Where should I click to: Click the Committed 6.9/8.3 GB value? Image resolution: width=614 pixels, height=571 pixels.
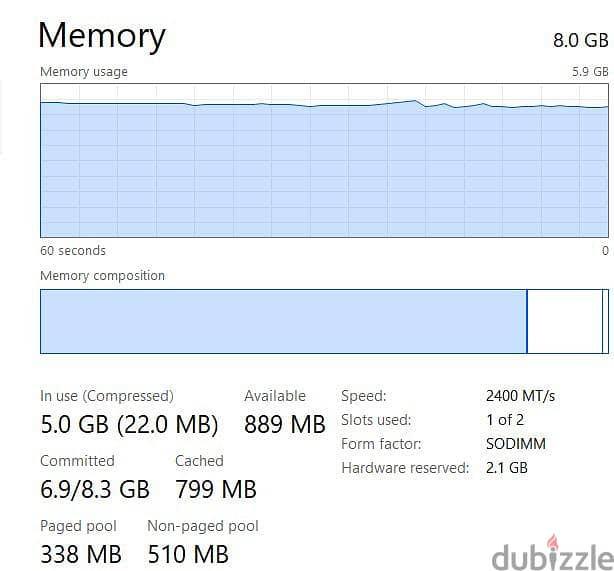tap(95, 489)
